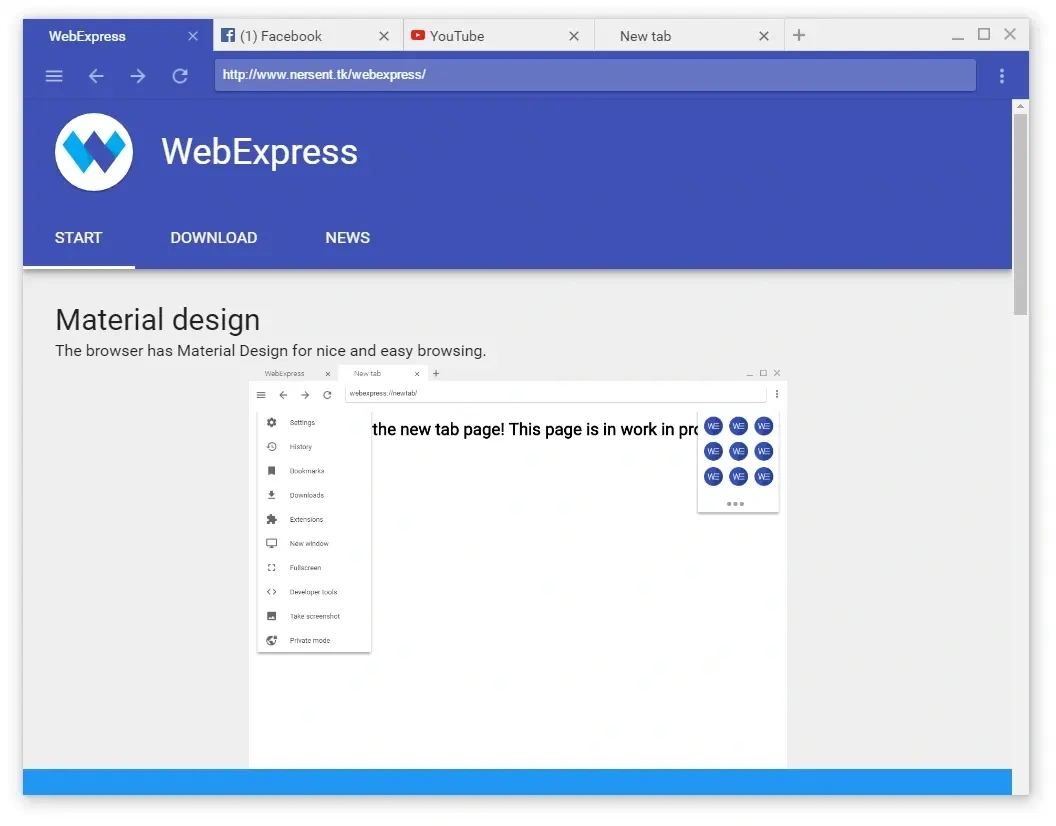The image size is (1056, 826).
Task: Click the YouTube favicon on its tab
Action: point(418,35)
